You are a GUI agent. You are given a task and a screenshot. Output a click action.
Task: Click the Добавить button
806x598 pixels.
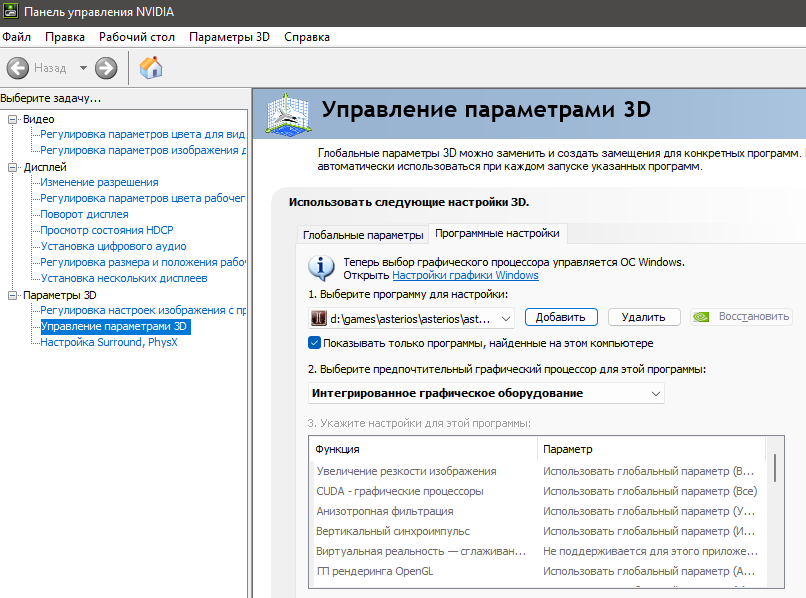pos(561,317)
